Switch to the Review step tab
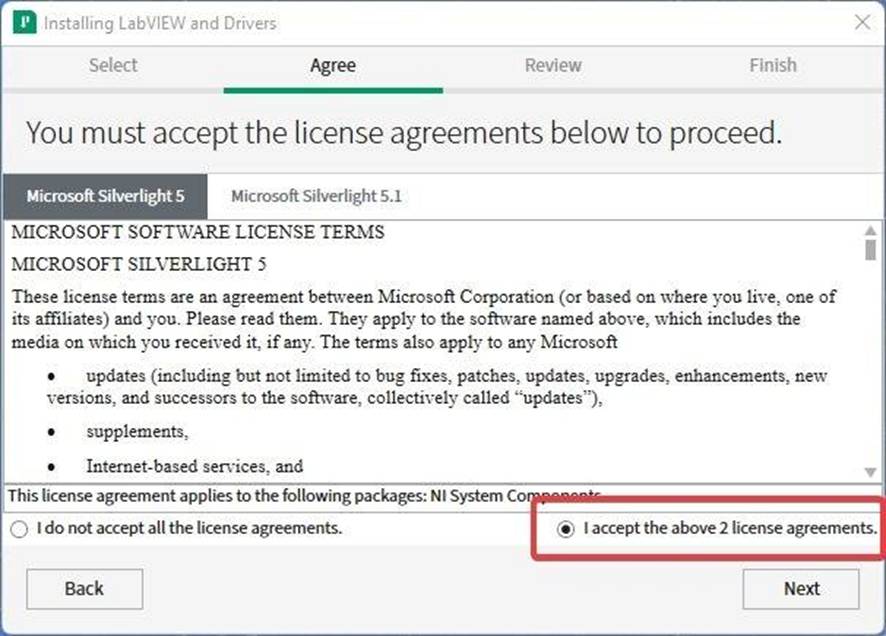Viewport: 886px width, 636px height. point(553,65)
